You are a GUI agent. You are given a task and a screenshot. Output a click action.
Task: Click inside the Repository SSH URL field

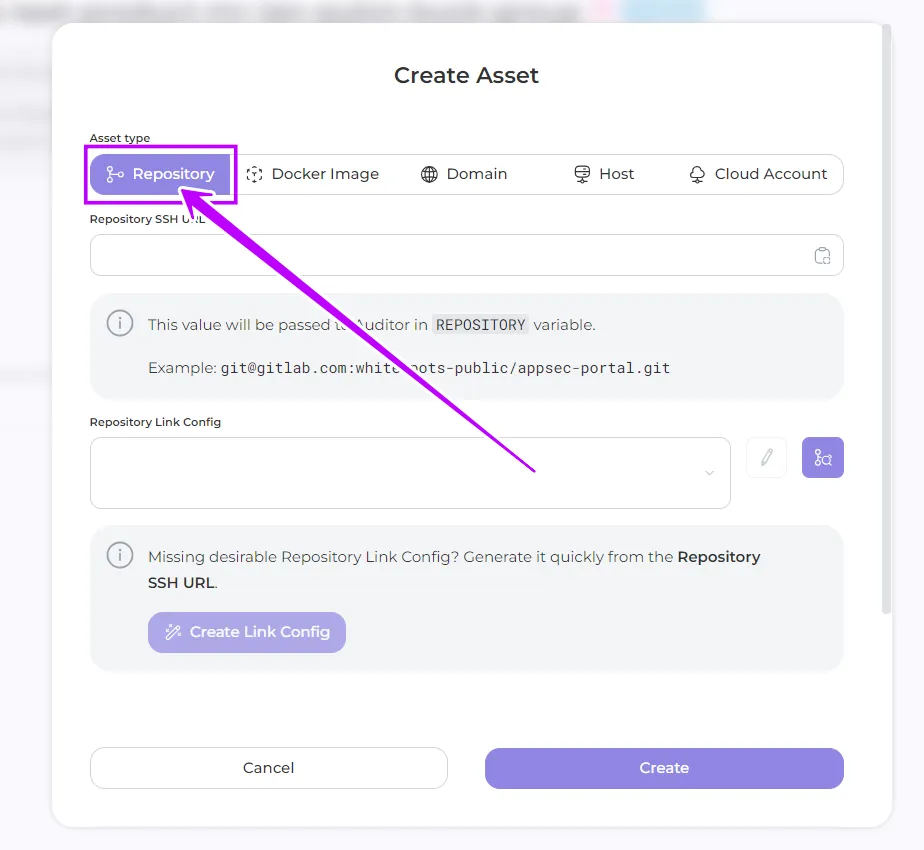pos(450,256)
